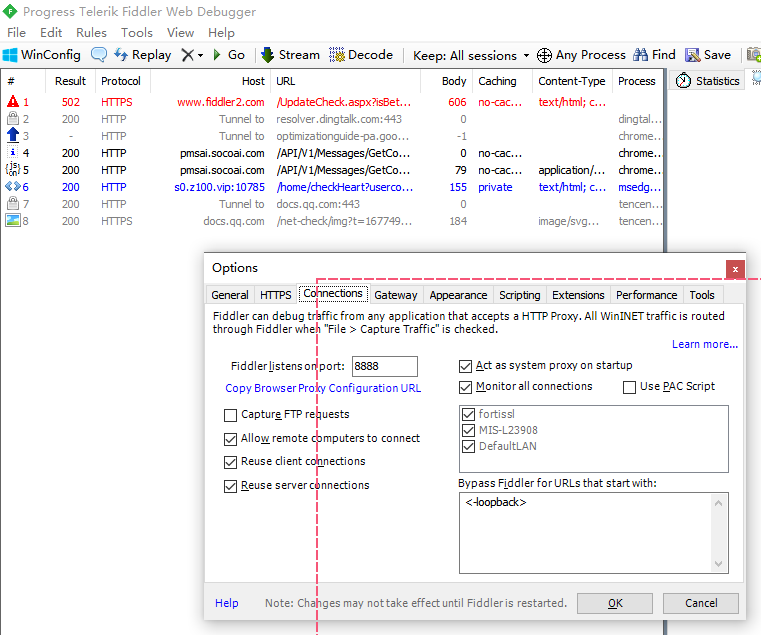Expand the Remove (X) dropdown arrow

(x=200, y=55)
